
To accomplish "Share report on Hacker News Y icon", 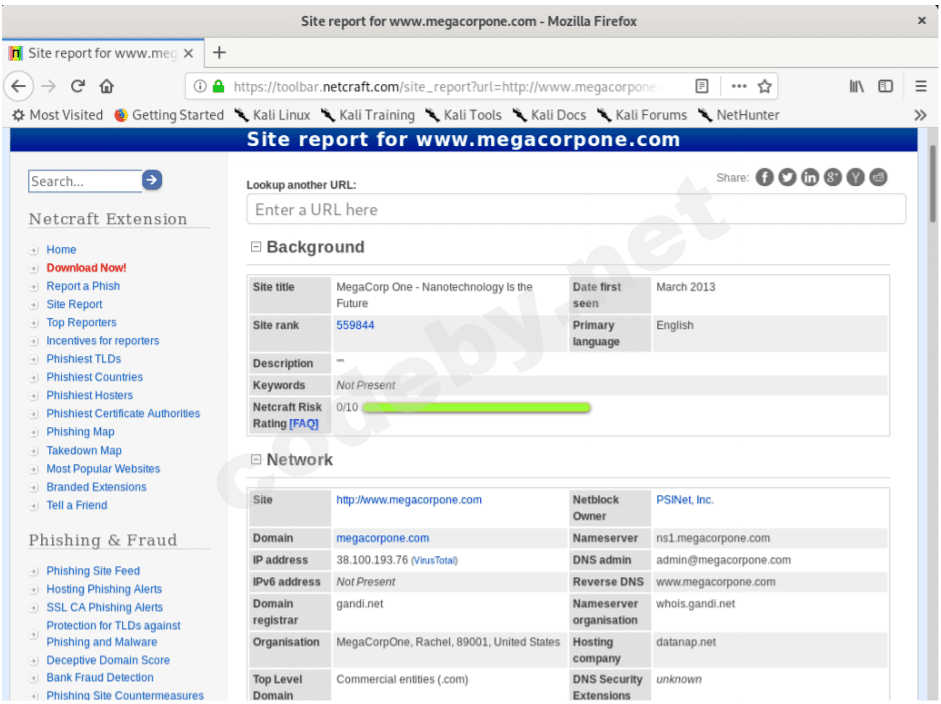I will coord(855,177).
